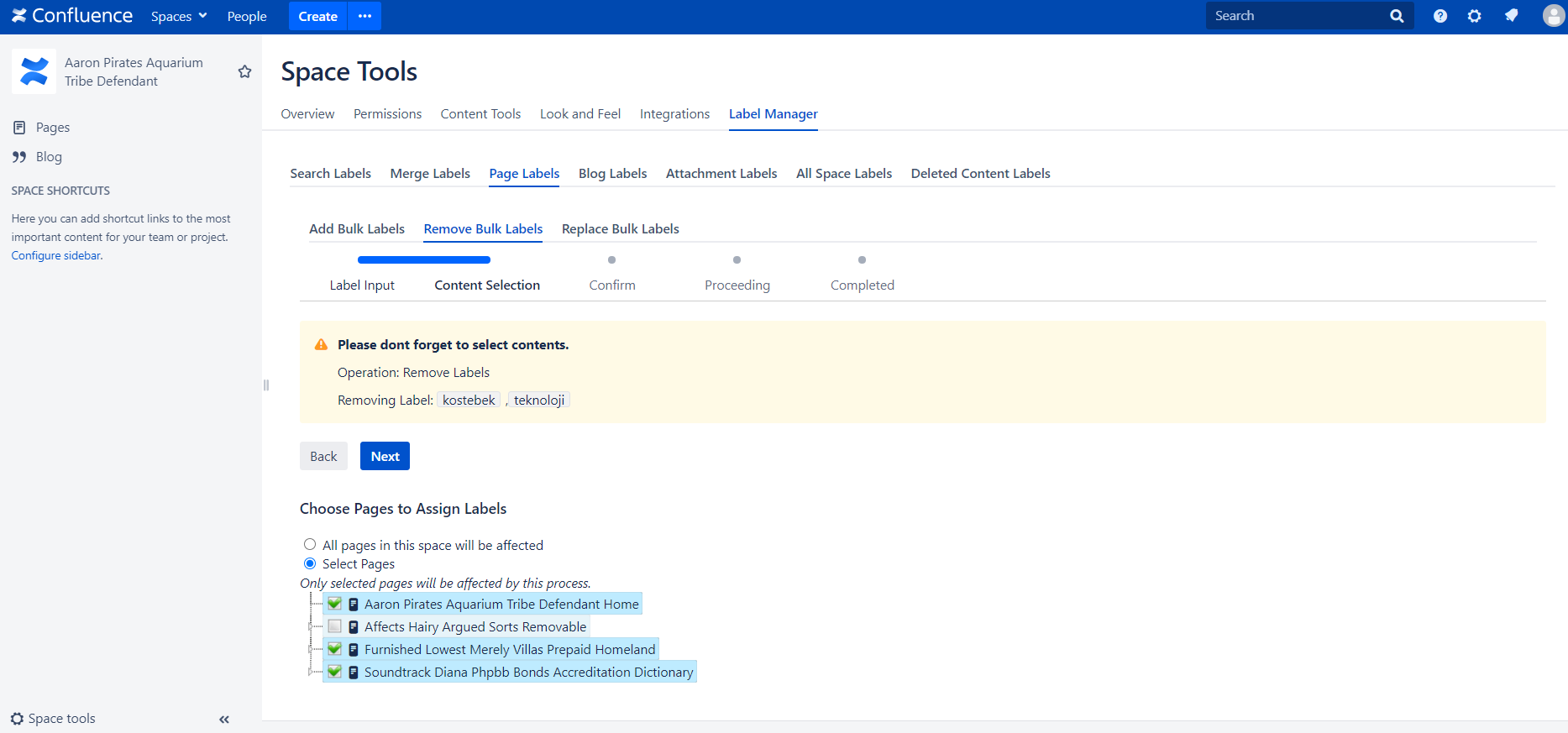Click the Create button
This screenshot has width=1568, height=733.
click(x=318, y=16)
